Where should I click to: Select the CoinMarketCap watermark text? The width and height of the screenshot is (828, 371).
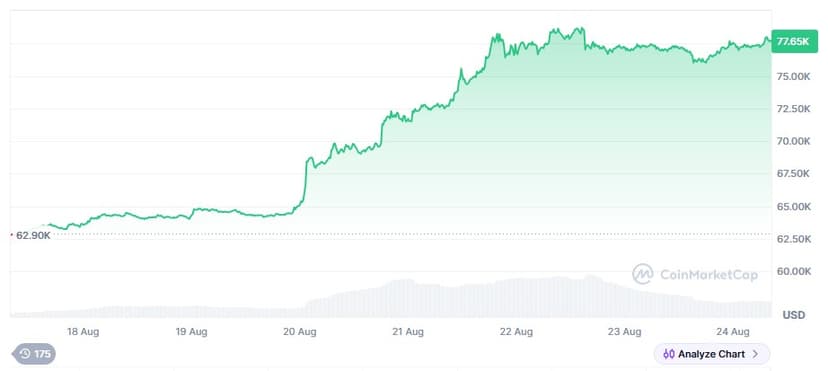point(709,275)
